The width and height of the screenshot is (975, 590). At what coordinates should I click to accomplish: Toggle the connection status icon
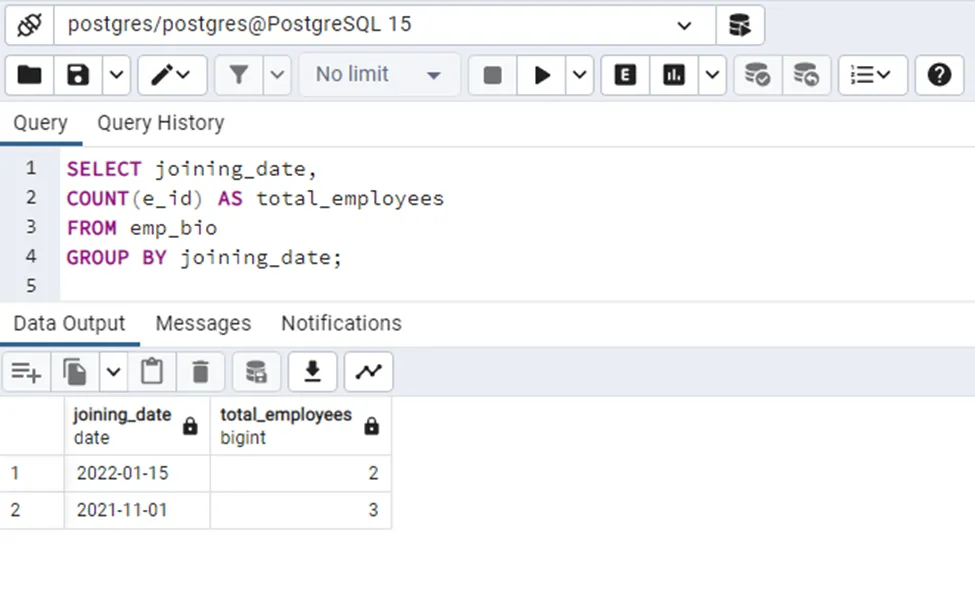click(29, 25)
